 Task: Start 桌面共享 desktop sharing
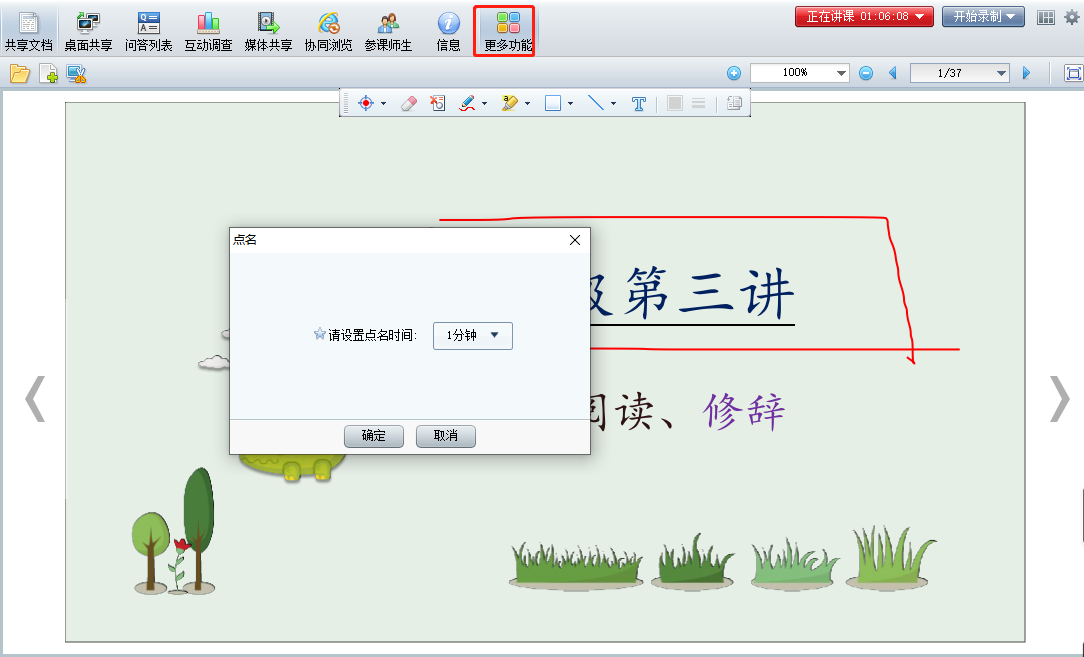[88, 31]
